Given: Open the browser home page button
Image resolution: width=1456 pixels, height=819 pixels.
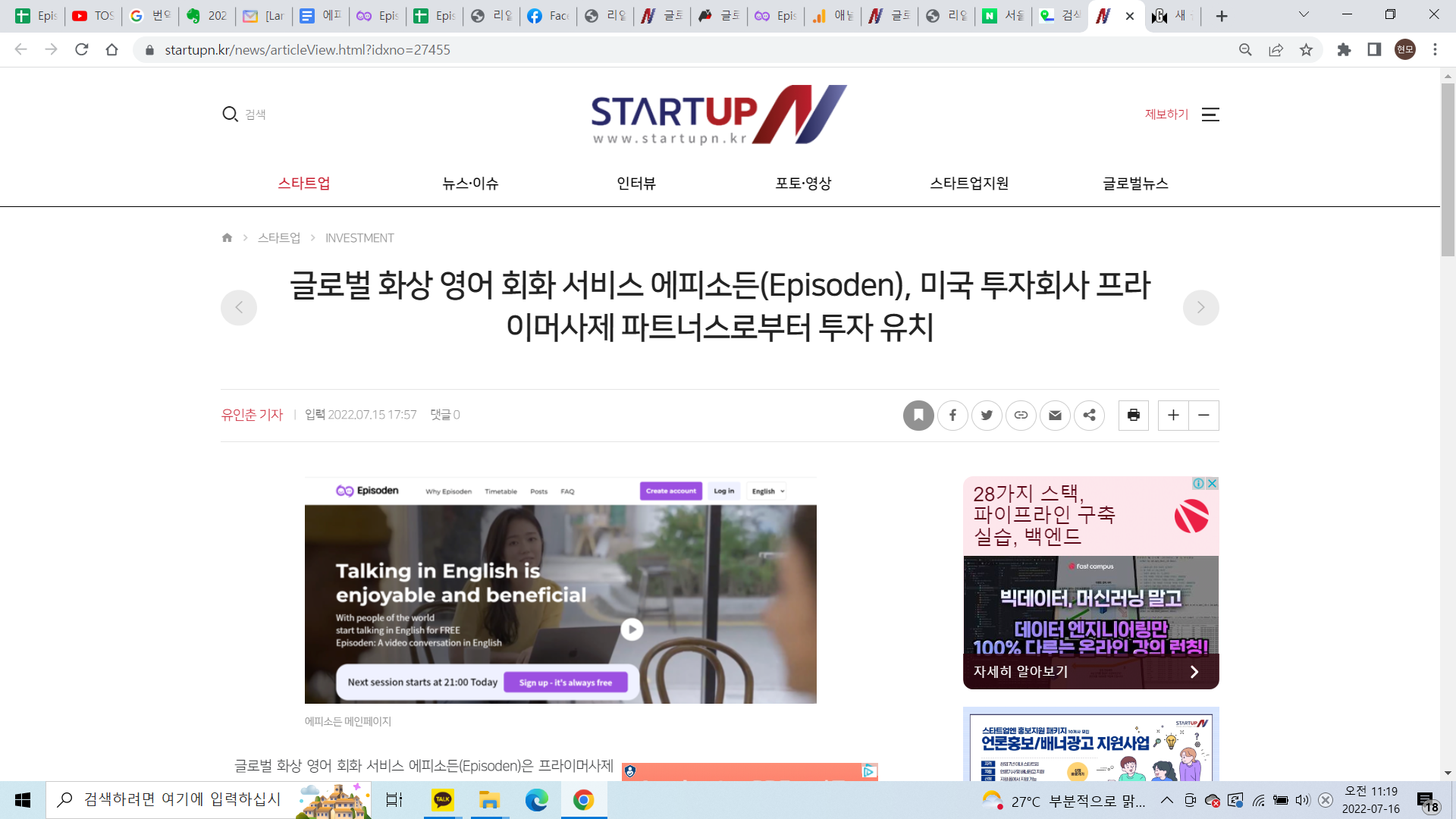Looking at the screenshot, I should click(x=112, y=49).
